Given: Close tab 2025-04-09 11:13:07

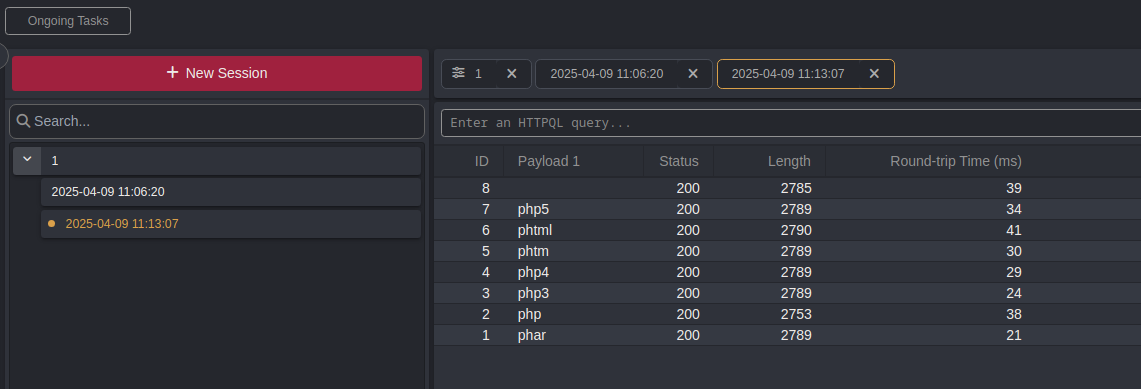Looking at the screenshot, I should point(875,73).
